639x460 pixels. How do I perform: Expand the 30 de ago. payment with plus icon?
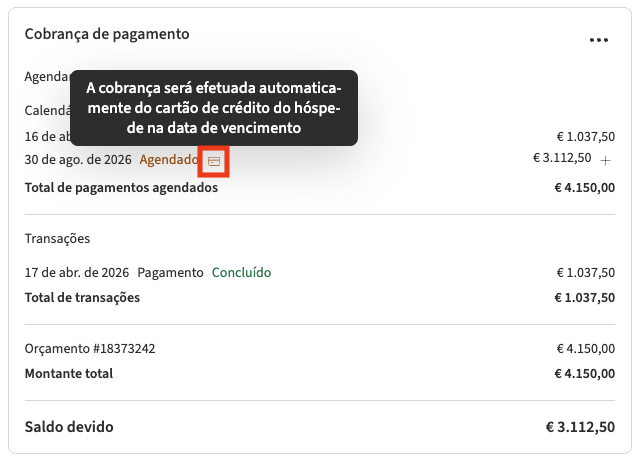pos(607,160)
